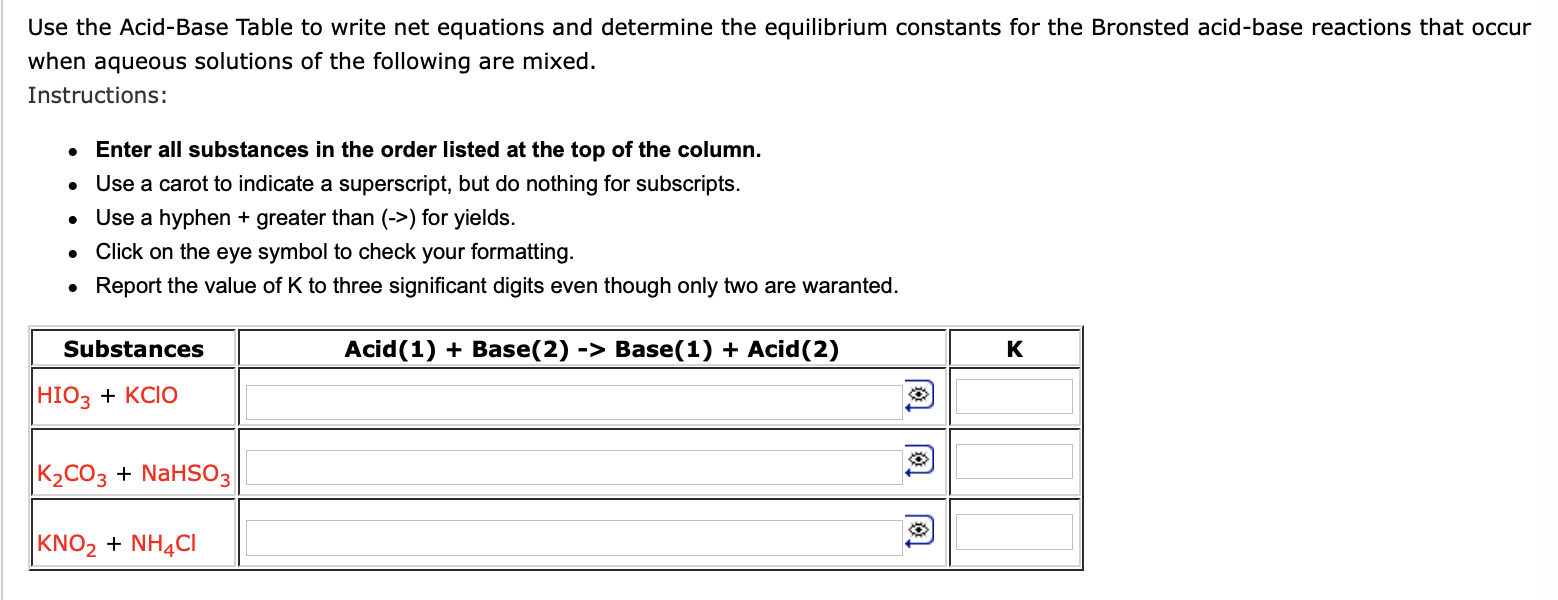Screen dimensions: 1558x600
Task: Click the K value box for HIO3 + KClO
Action: tap(1014, 396)
